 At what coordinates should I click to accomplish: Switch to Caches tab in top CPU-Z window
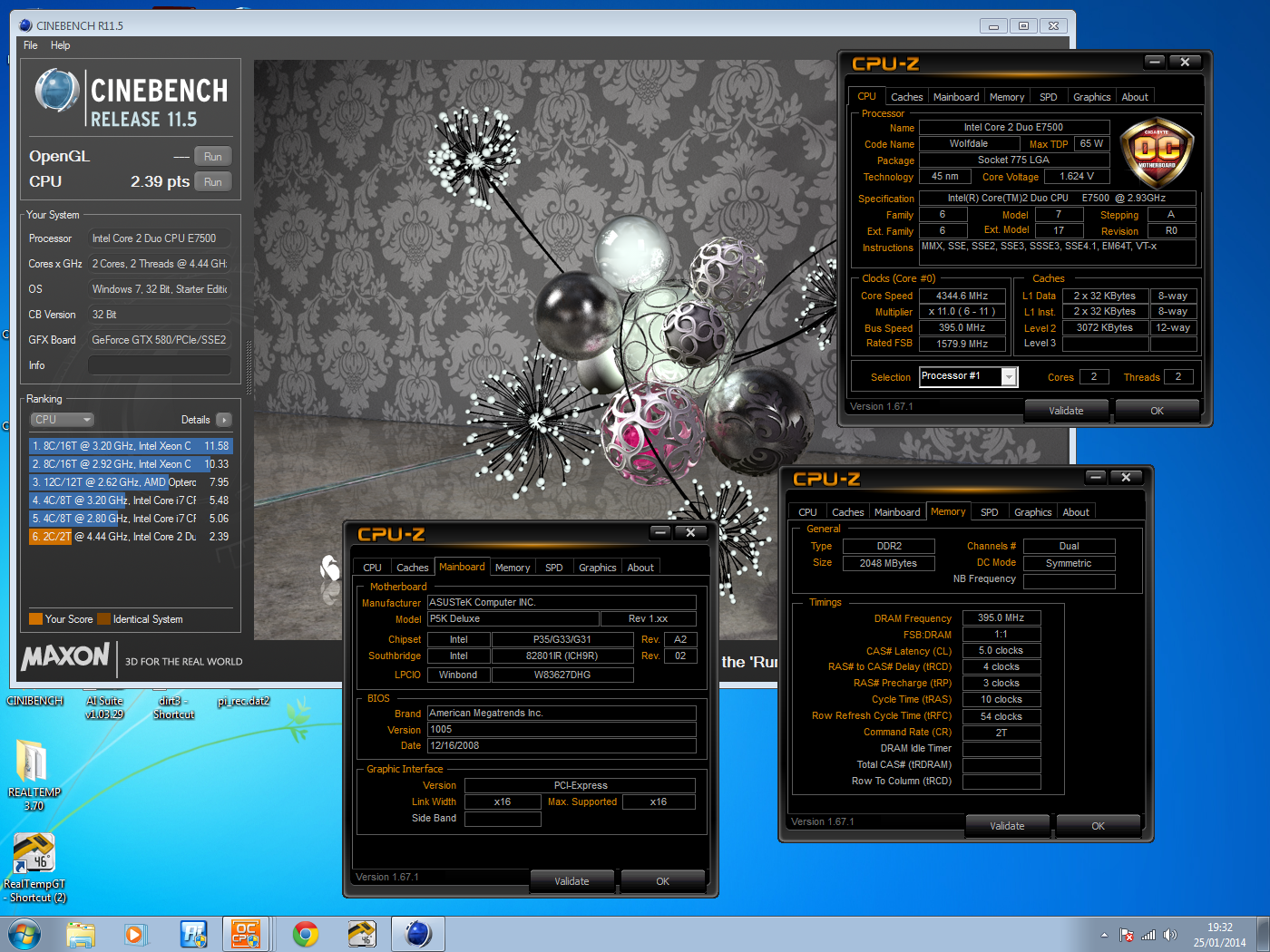tap(906, 97)
